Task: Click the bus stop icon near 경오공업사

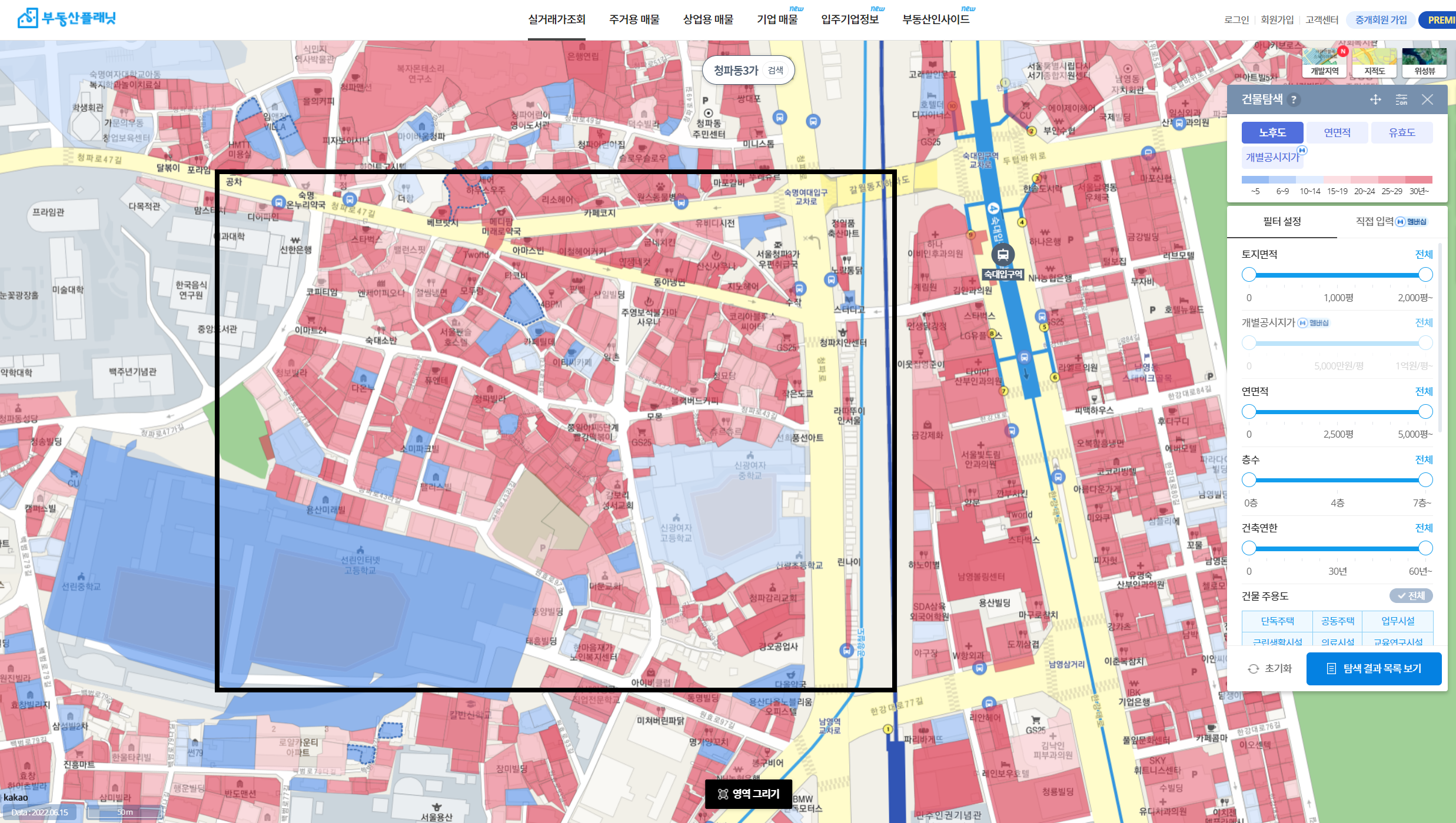Action: [846, 650]
